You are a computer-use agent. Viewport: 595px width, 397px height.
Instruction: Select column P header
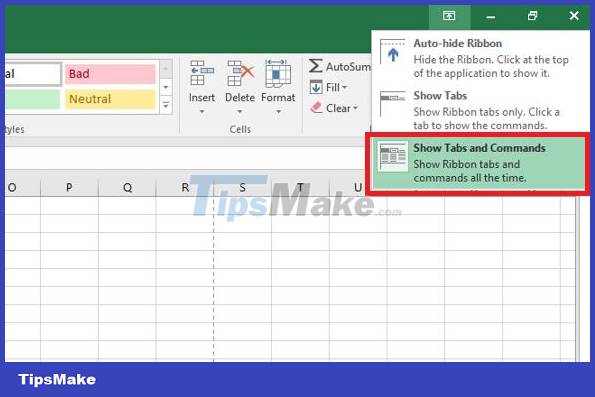click(x=69, y=187)
